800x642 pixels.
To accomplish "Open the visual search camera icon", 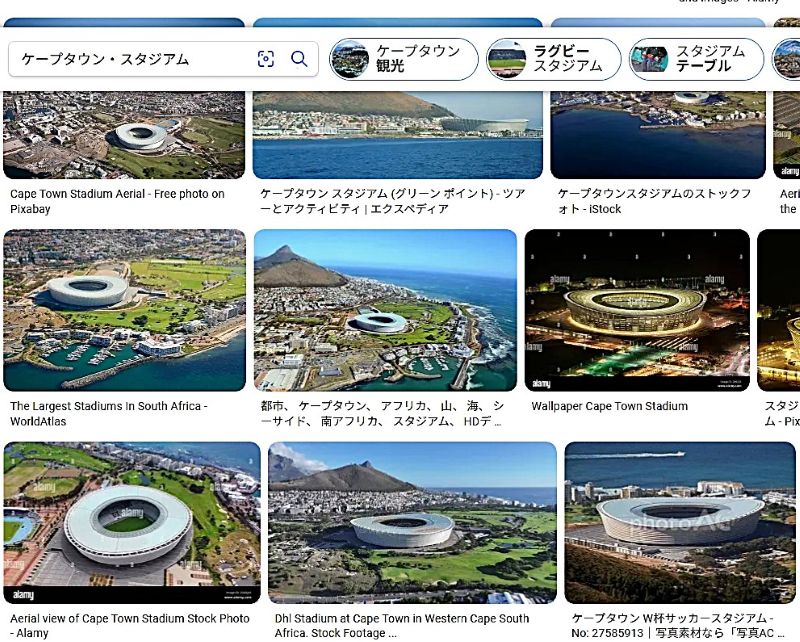I will coord(266,59).
